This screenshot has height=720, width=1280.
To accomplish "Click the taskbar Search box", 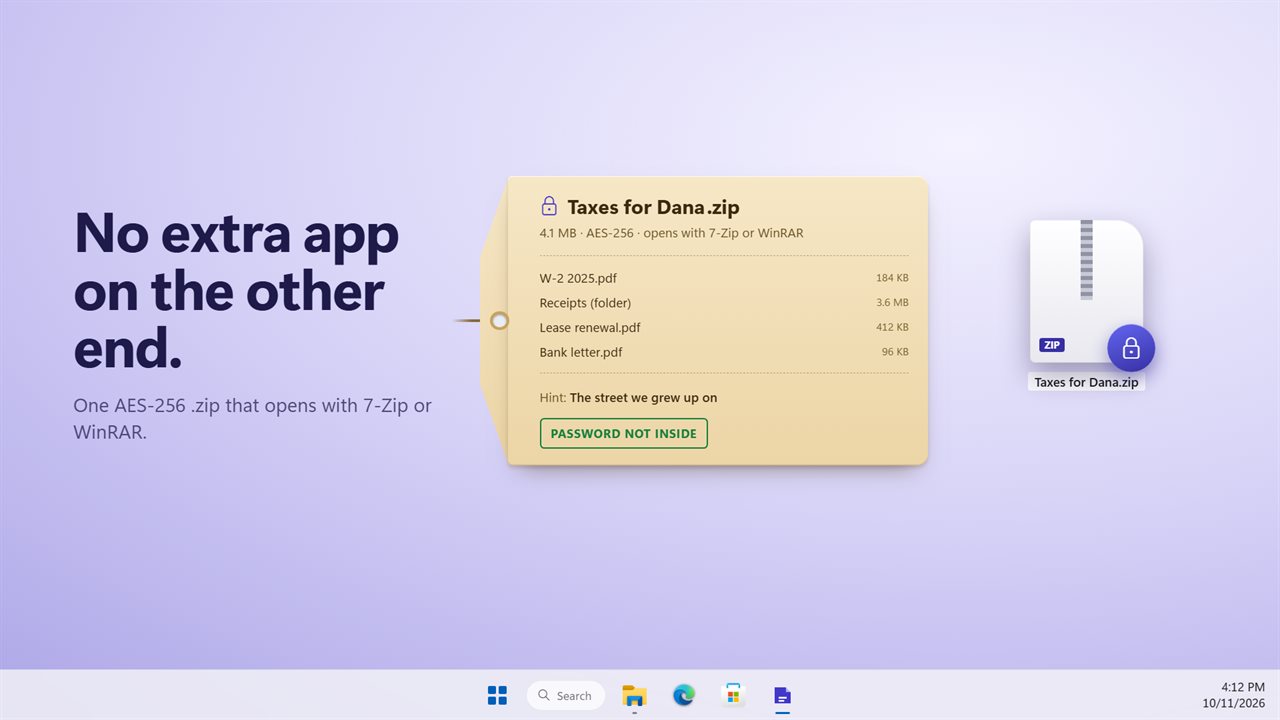I will pyautogui.click(x=566, y=695).
